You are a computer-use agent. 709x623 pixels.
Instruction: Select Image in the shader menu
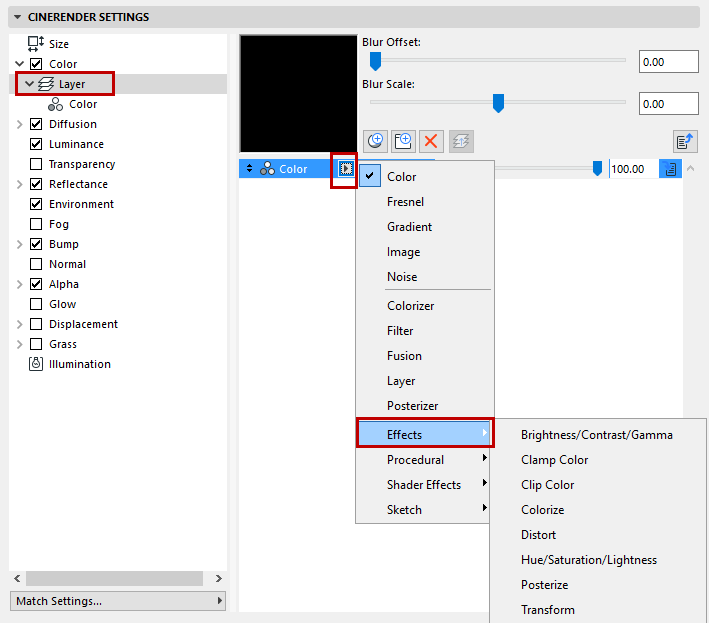pyautogui.click(x=425, y=252)
